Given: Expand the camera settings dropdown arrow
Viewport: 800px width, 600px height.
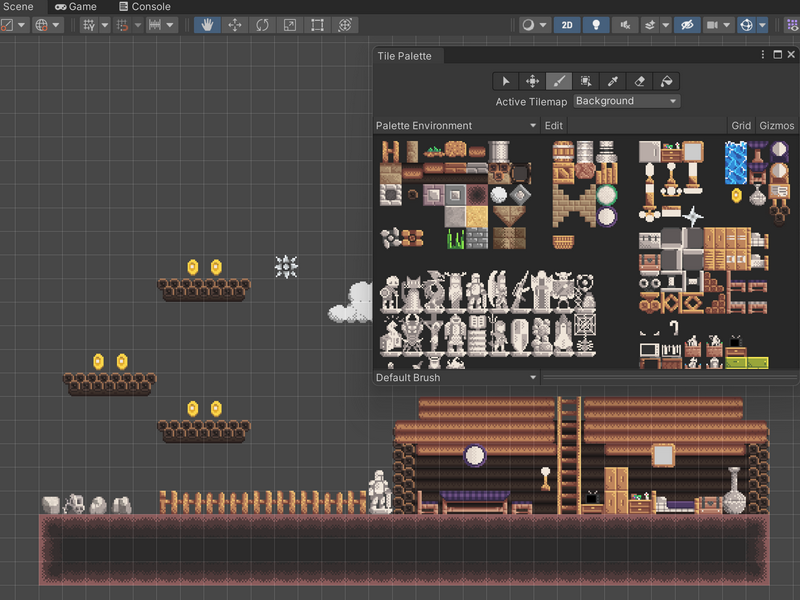Looking at the screenshot, I should click(727, 25).
